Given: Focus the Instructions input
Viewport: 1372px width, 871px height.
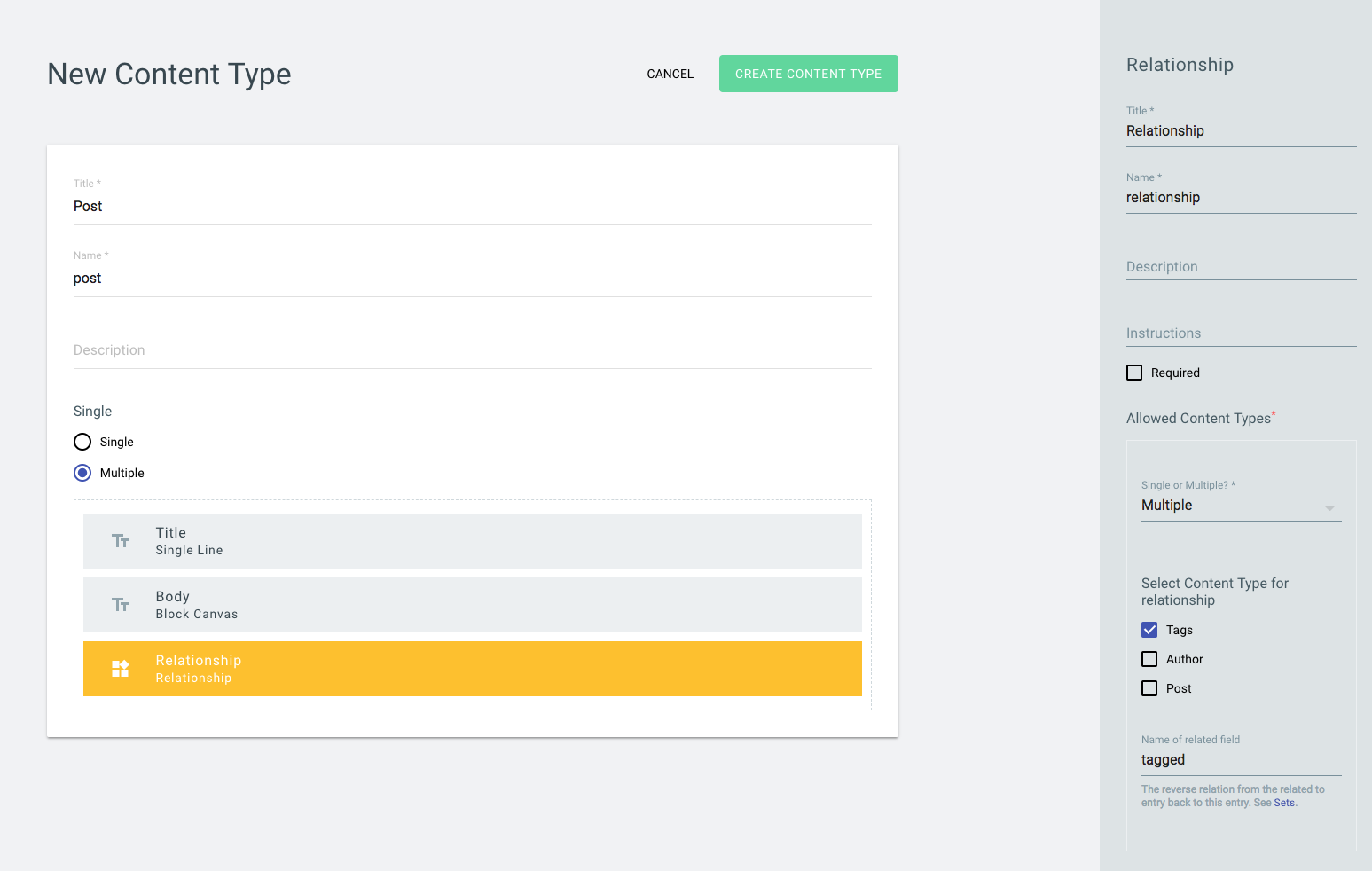Looking at the screenshot, I should pos(1242,333).
